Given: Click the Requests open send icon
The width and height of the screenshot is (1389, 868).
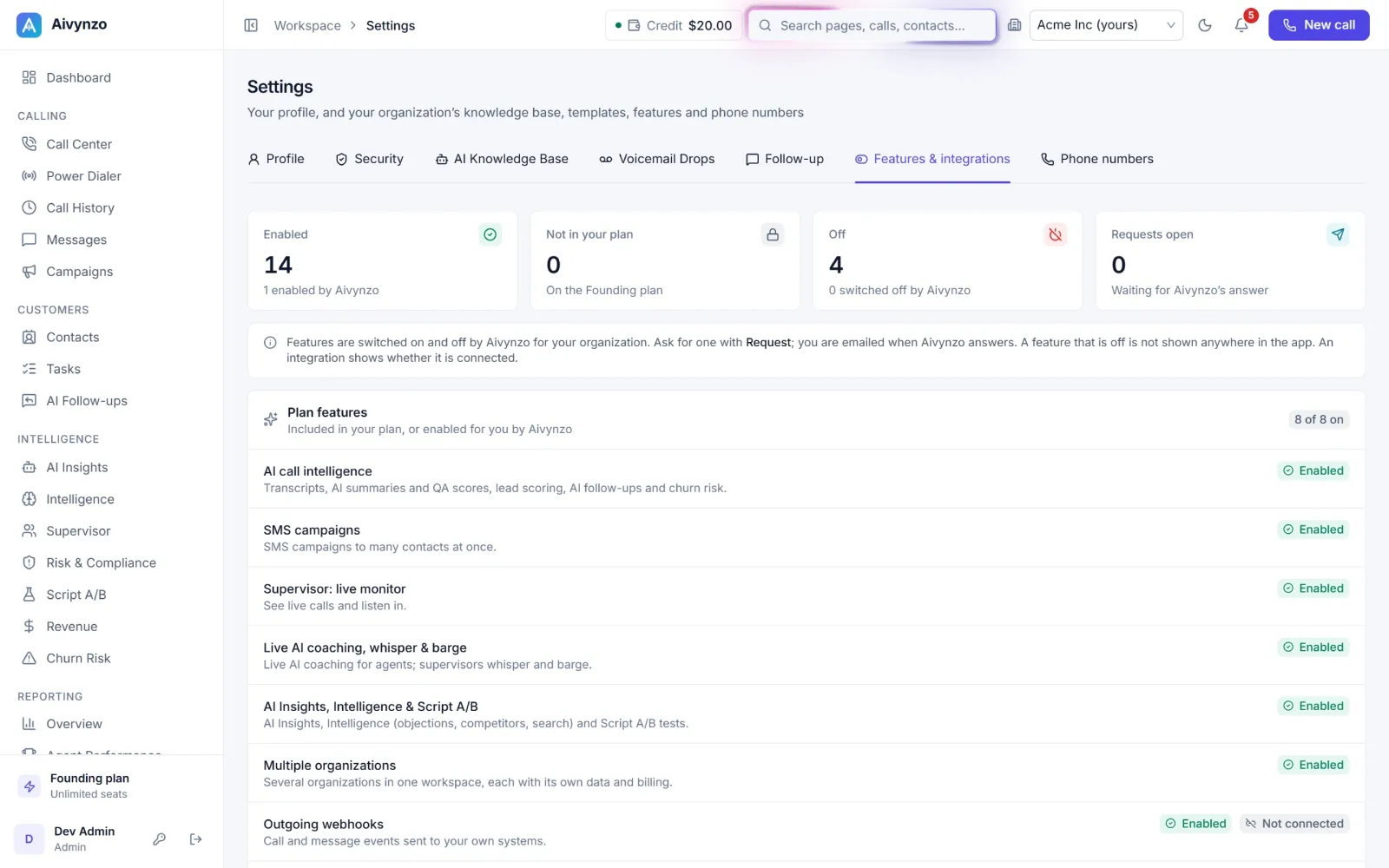Looking at the screenshot, I should [1338, 234].
